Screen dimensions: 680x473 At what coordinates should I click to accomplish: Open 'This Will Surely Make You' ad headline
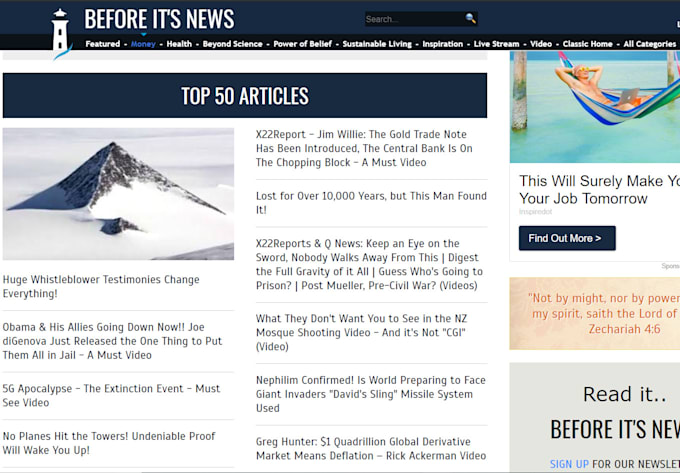click(x=599, y=189)
